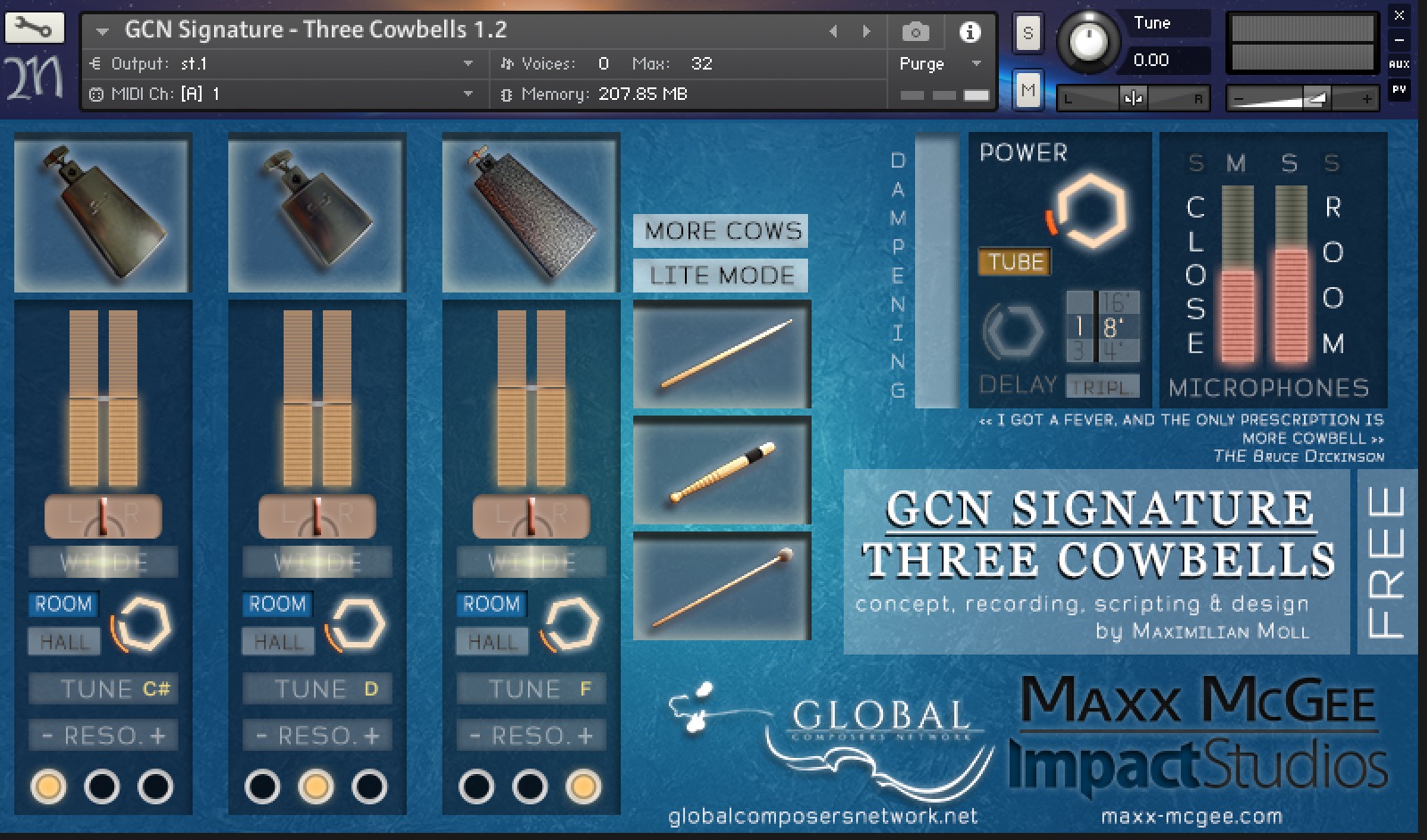Enable HALL reverb on D cowbell

[276, 641]
